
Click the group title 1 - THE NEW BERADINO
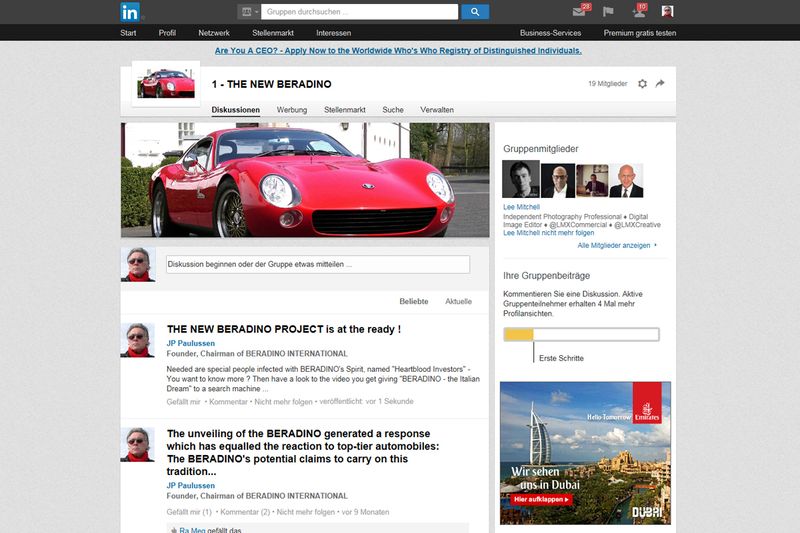point(271,84)
